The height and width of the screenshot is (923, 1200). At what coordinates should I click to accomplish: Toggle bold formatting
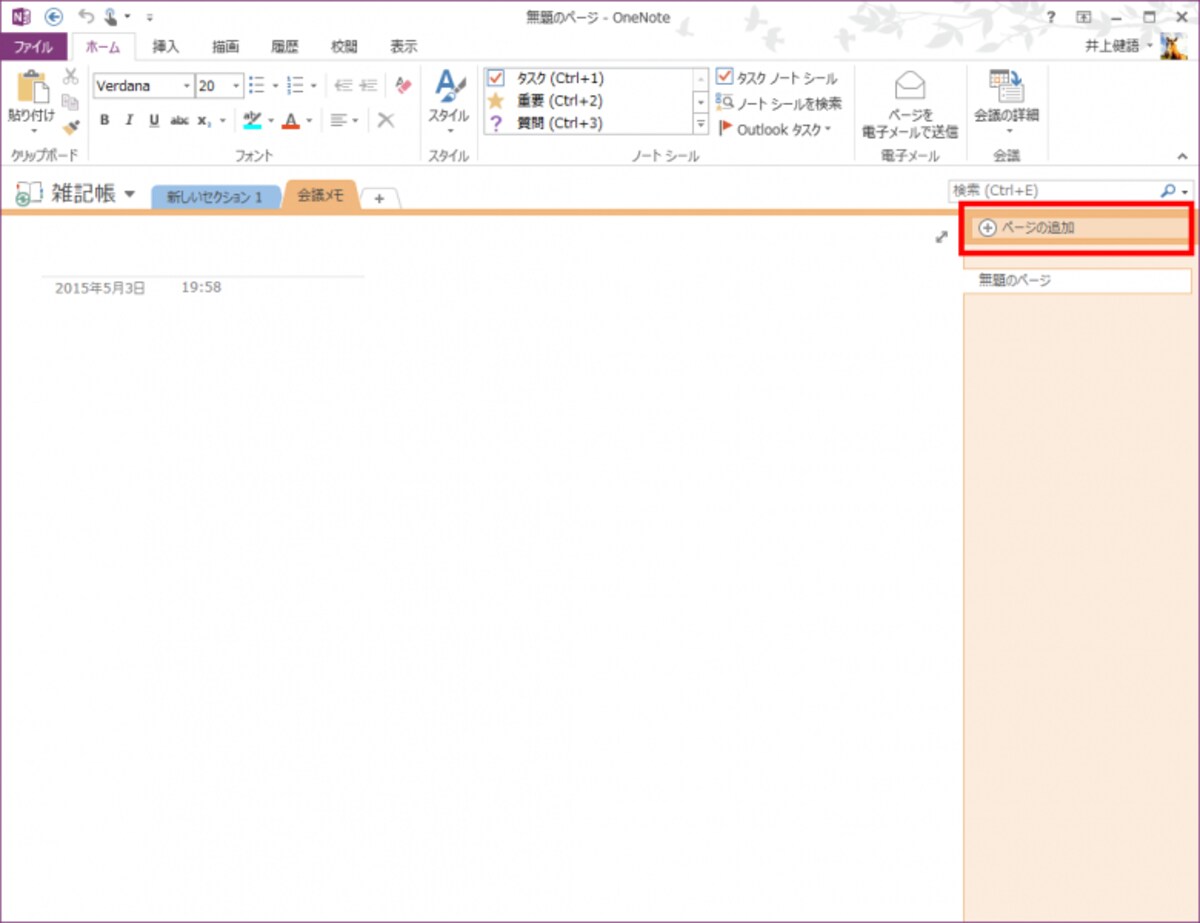click(x=104, y=120)
